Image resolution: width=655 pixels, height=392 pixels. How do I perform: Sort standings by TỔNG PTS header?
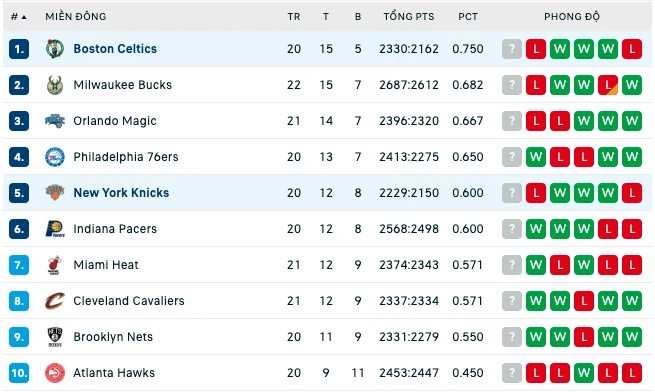(409, 16)
